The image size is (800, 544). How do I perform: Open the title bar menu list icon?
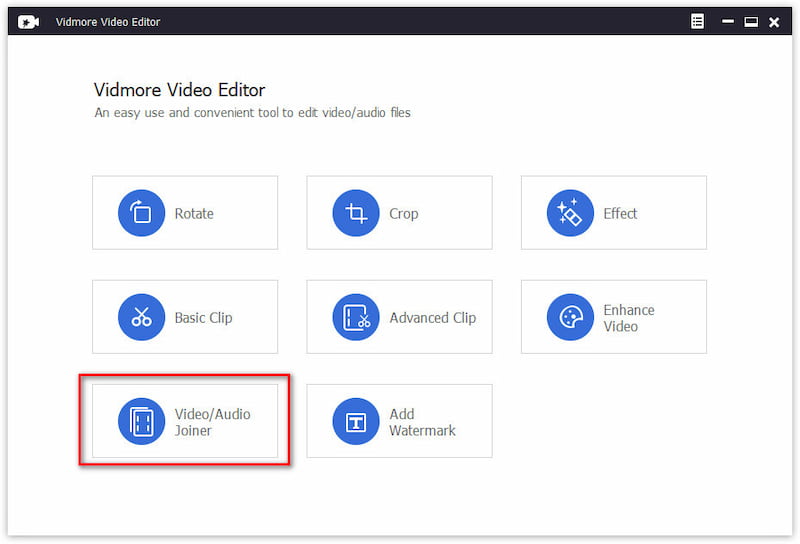[697, 22]
